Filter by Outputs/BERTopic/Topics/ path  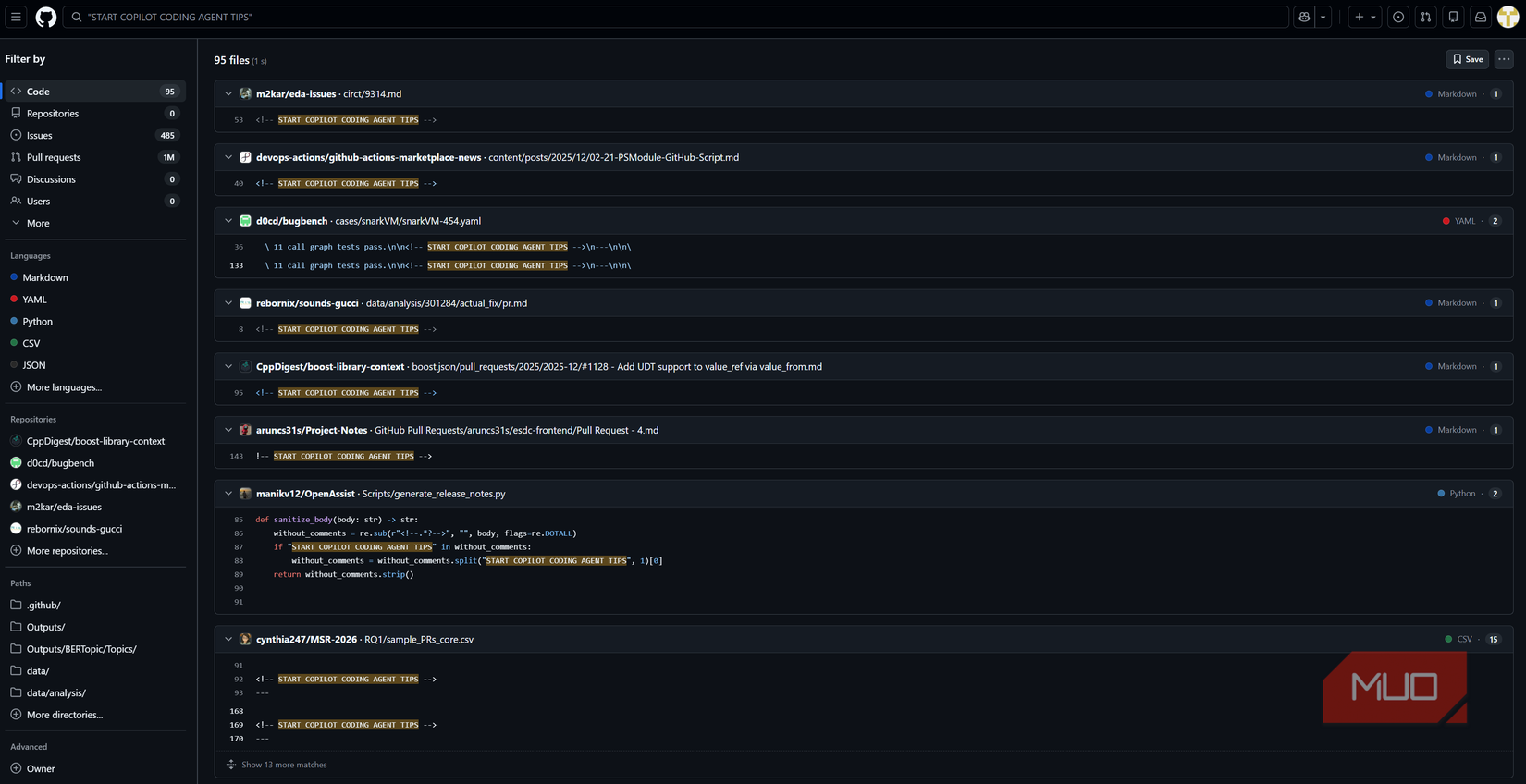(95, 649)
